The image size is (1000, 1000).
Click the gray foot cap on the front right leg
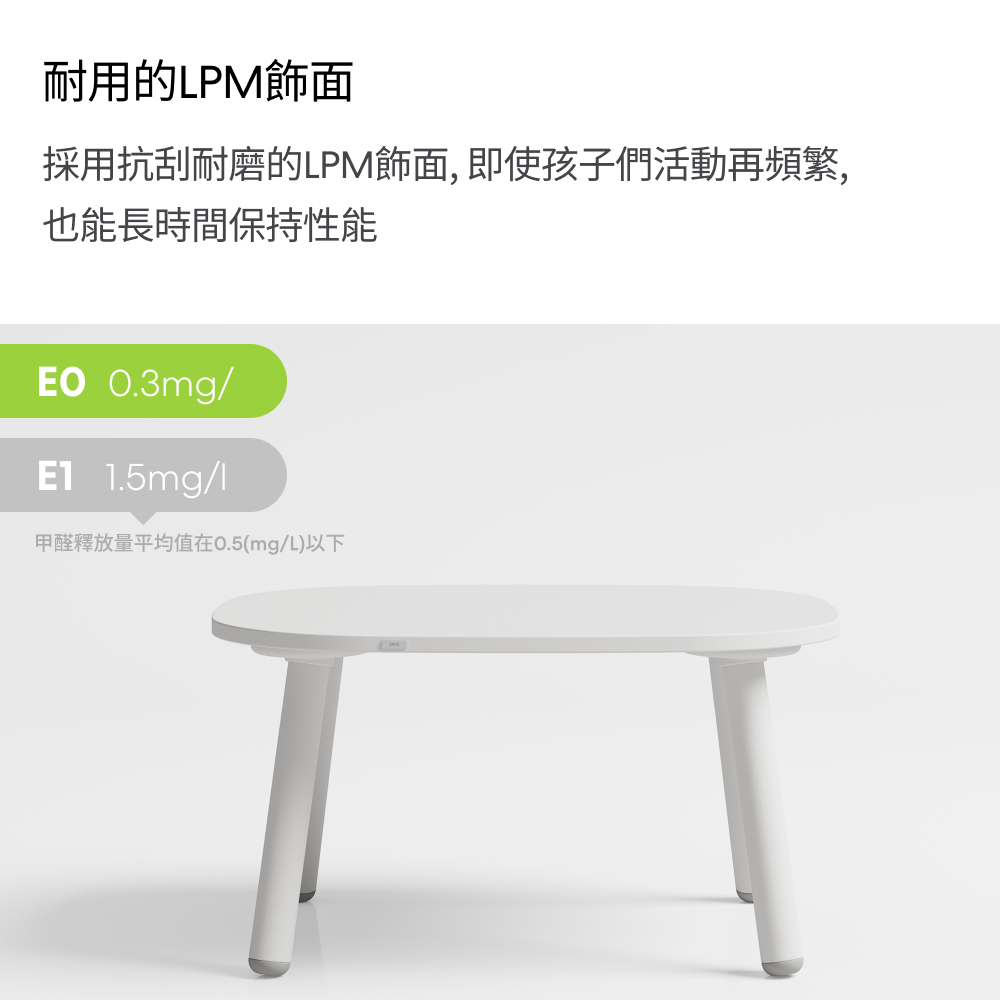click(x=783, y=967)
